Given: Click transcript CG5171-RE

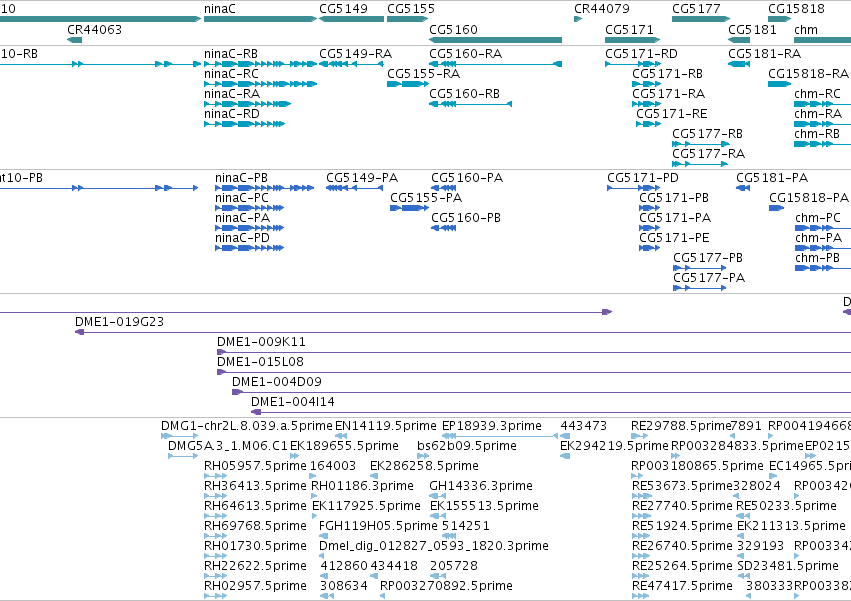Looking at the screenshot, I should [649, 124].
